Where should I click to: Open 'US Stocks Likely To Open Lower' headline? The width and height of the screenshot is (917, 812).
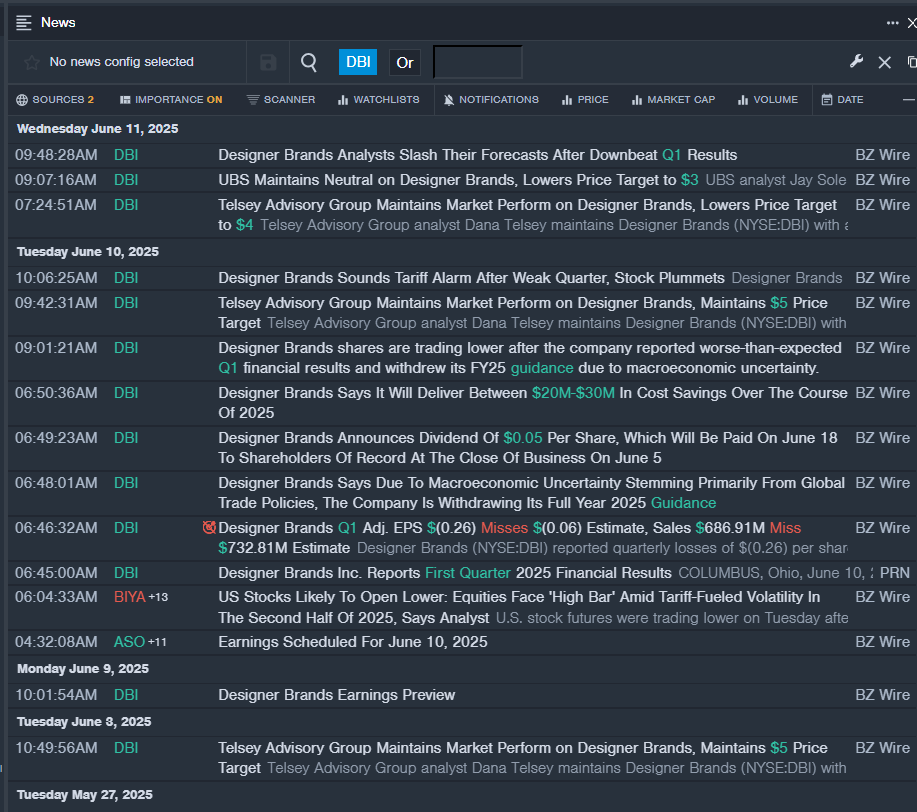(x=519, y=607)
